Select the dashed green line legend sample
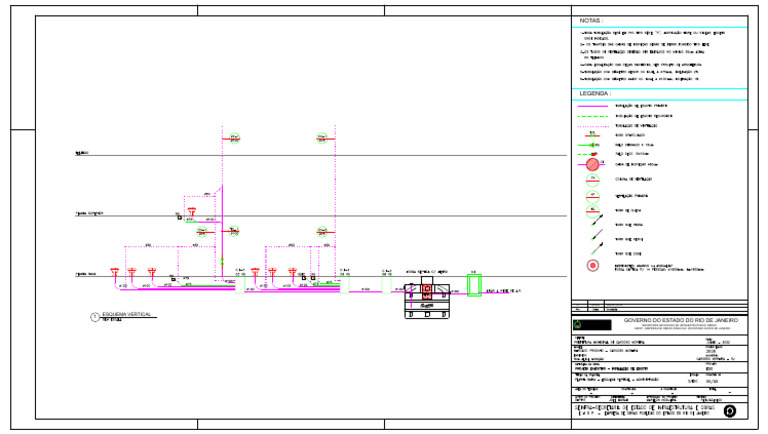The image size is (768, 434). point(593,116)
